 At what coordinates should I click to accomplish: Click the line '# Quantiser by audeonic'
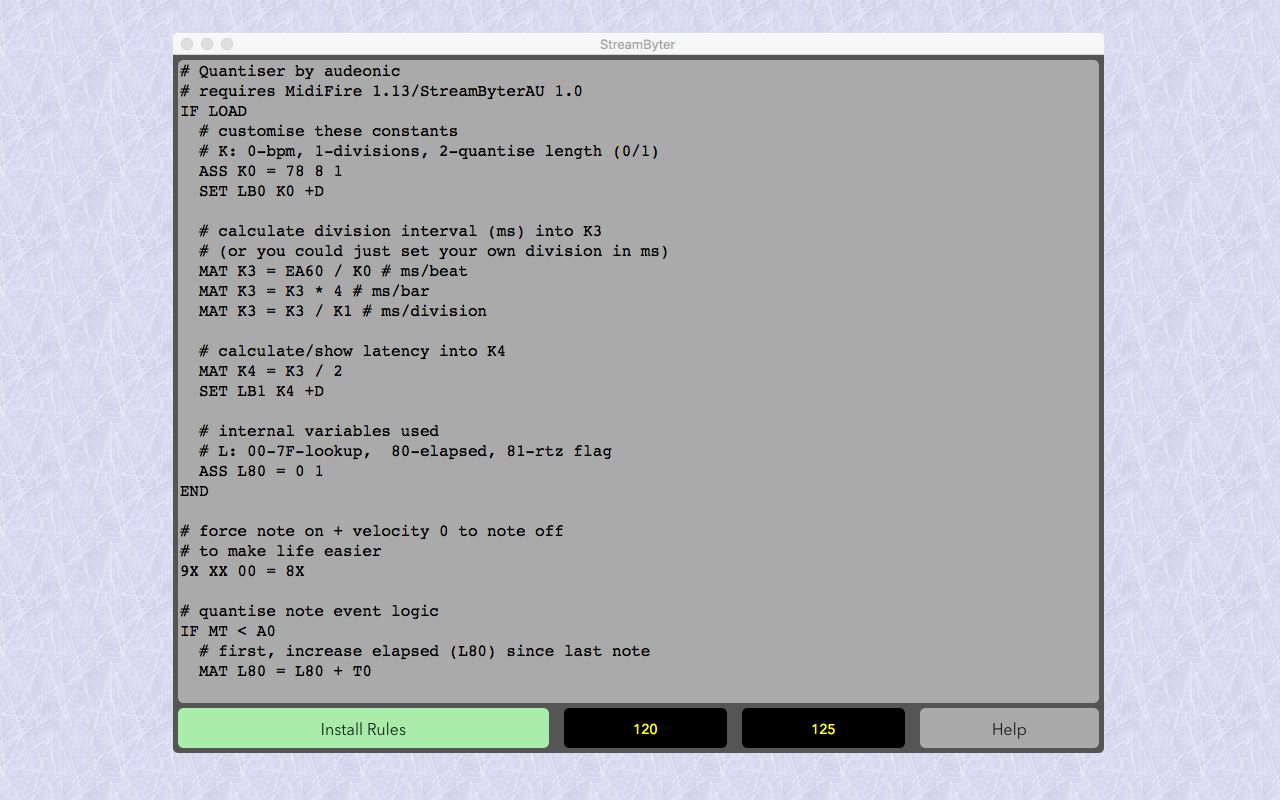point(290,71)
